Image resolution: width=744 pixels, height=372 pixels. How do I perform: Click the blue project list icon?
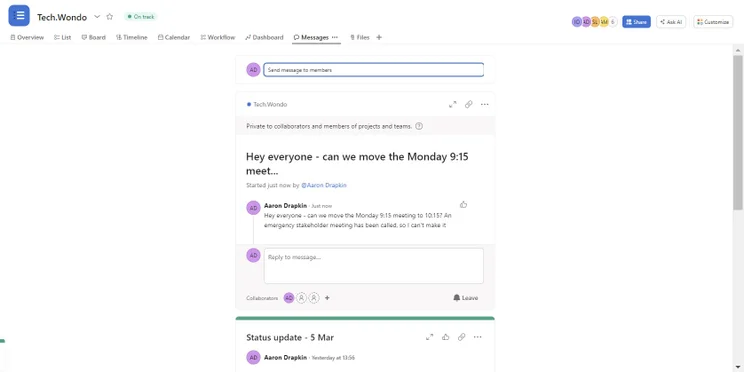pyautogui.click(x=19, y=16)
